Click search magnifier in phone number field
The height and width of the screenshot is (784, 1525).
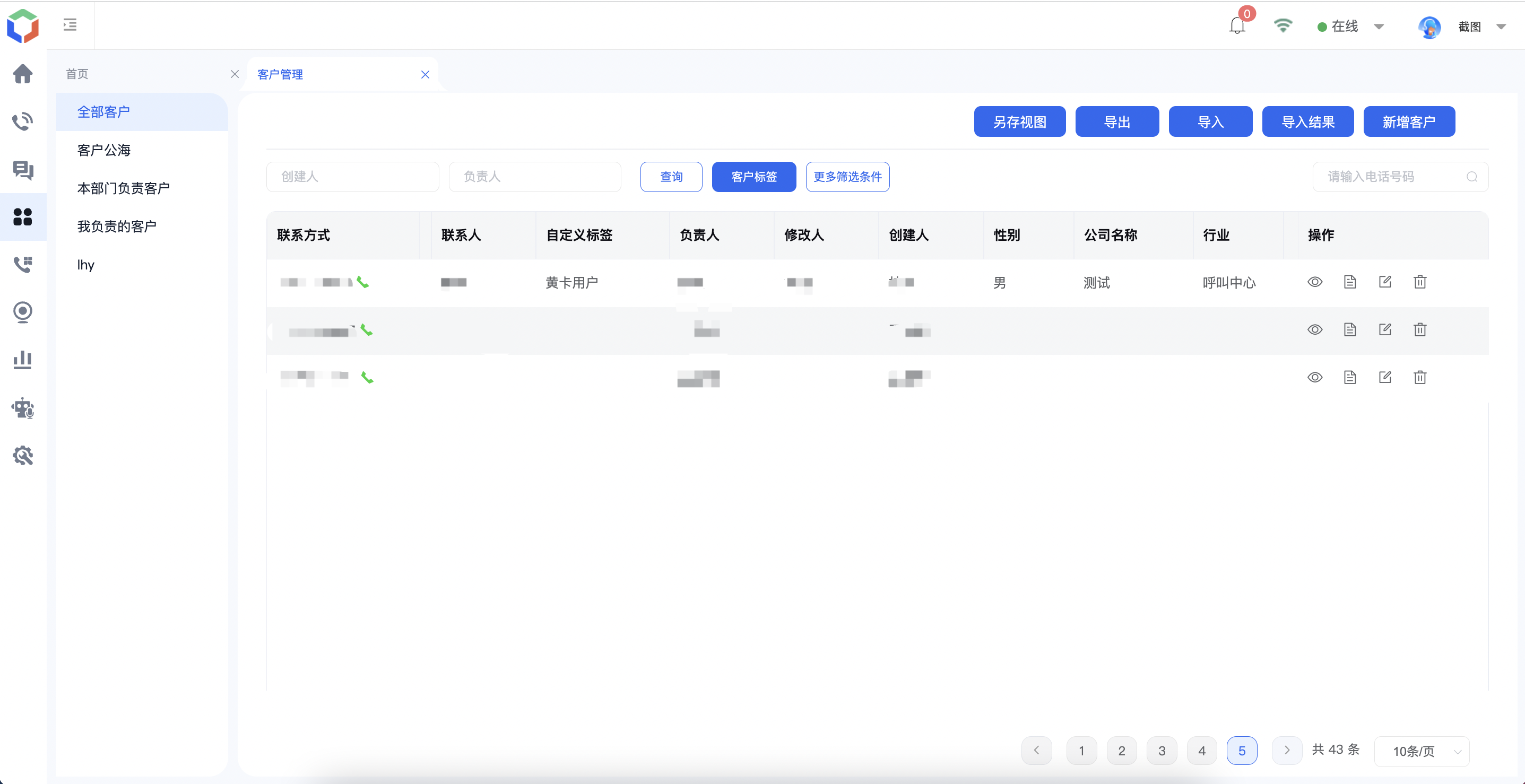[x=1472, y=177]
